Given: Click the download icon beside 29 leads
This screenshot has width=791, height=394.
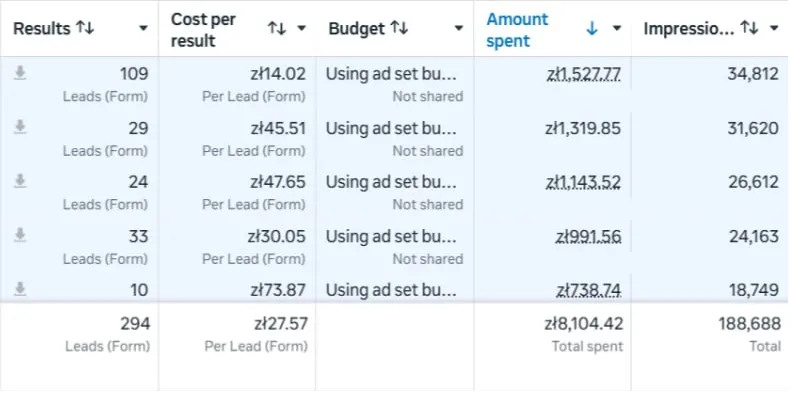Looking at the screenshot, I should (x=20, y=128).
